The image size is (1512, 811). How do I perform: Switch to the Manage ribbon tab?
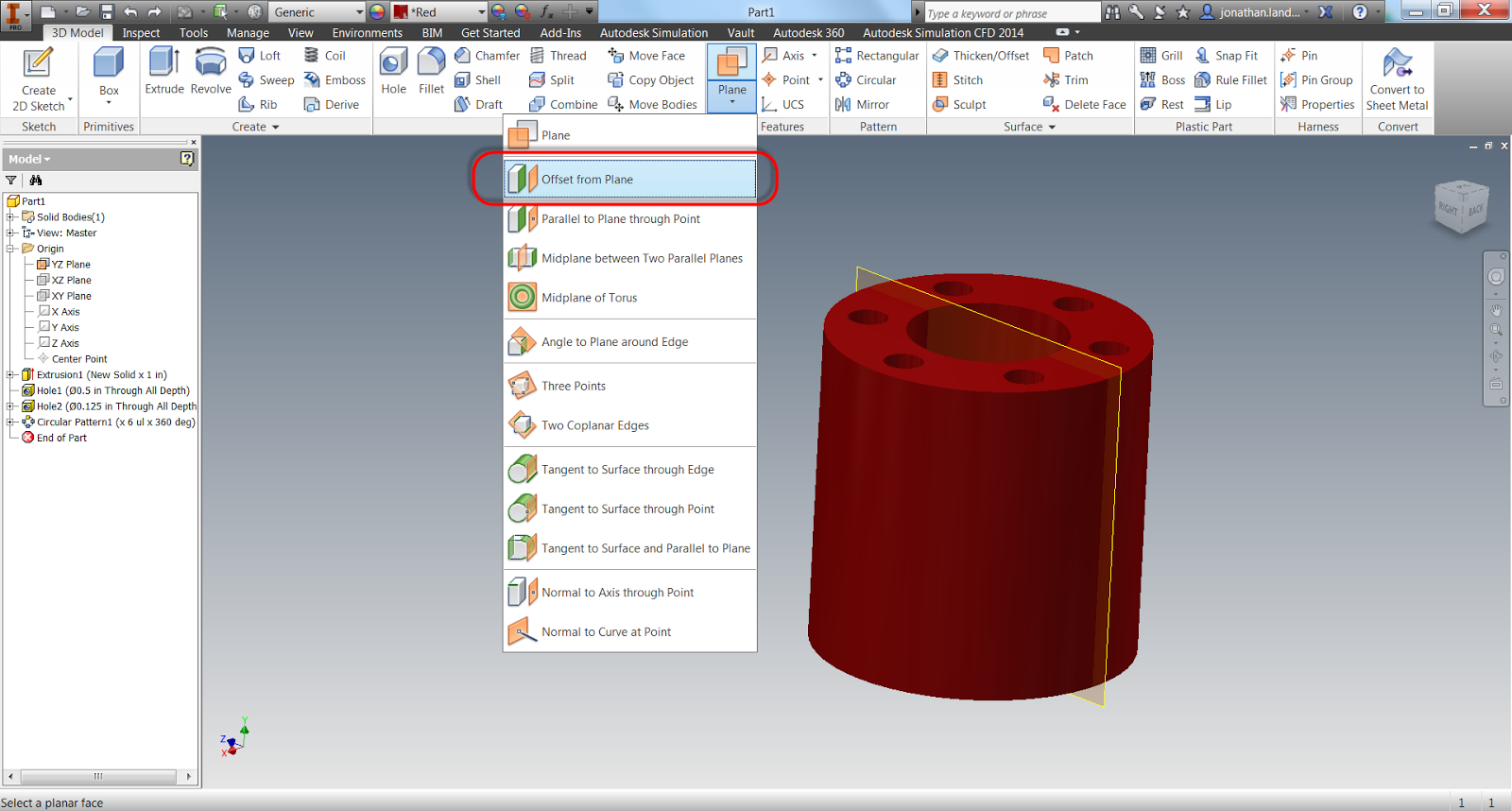pos(248,33)
